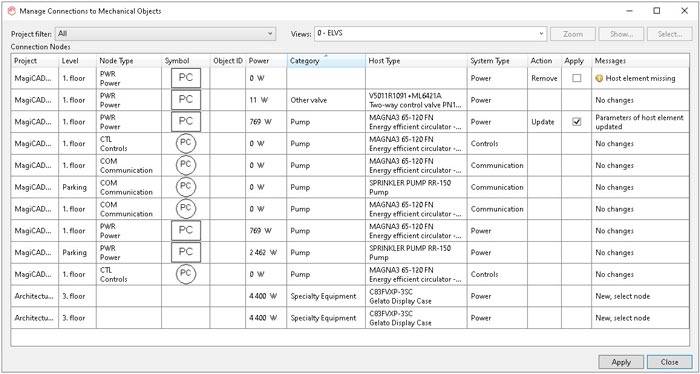Click the application icon in the title bar

[11, 11]
